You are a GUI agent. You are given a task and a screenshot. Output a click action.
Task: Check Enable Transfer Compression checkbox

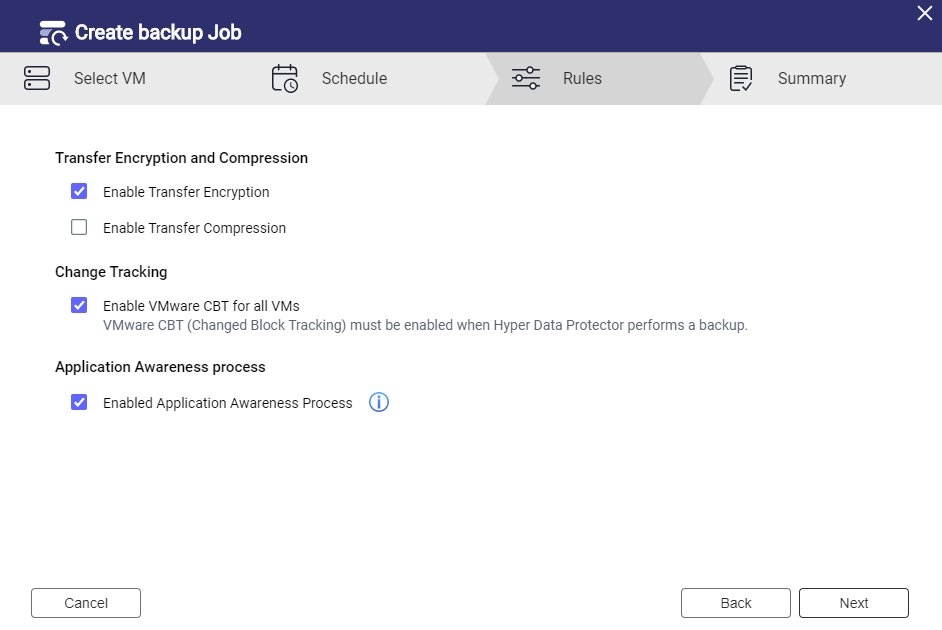[x=79, y=227]
